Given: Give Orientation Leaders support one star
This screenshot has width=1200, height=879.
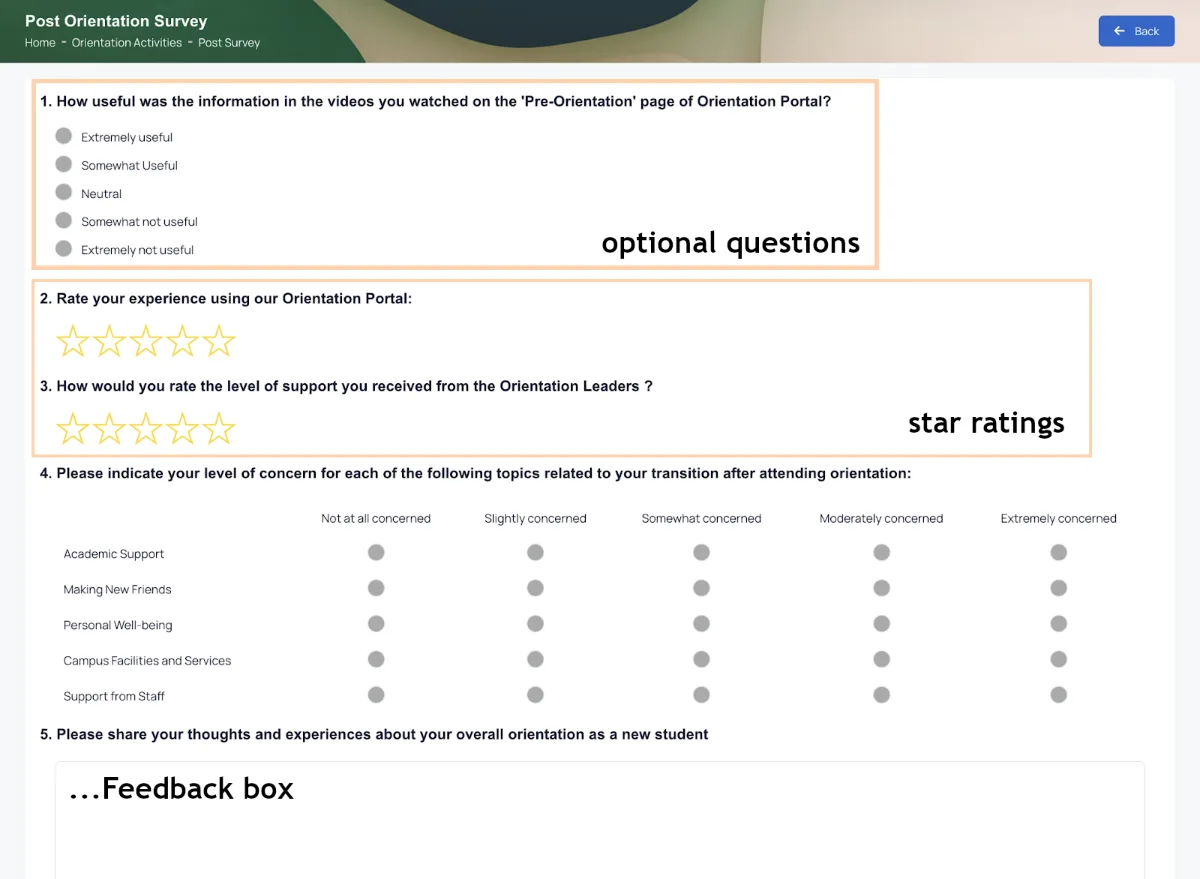Looking at the screenshot, I should [72, 428].
